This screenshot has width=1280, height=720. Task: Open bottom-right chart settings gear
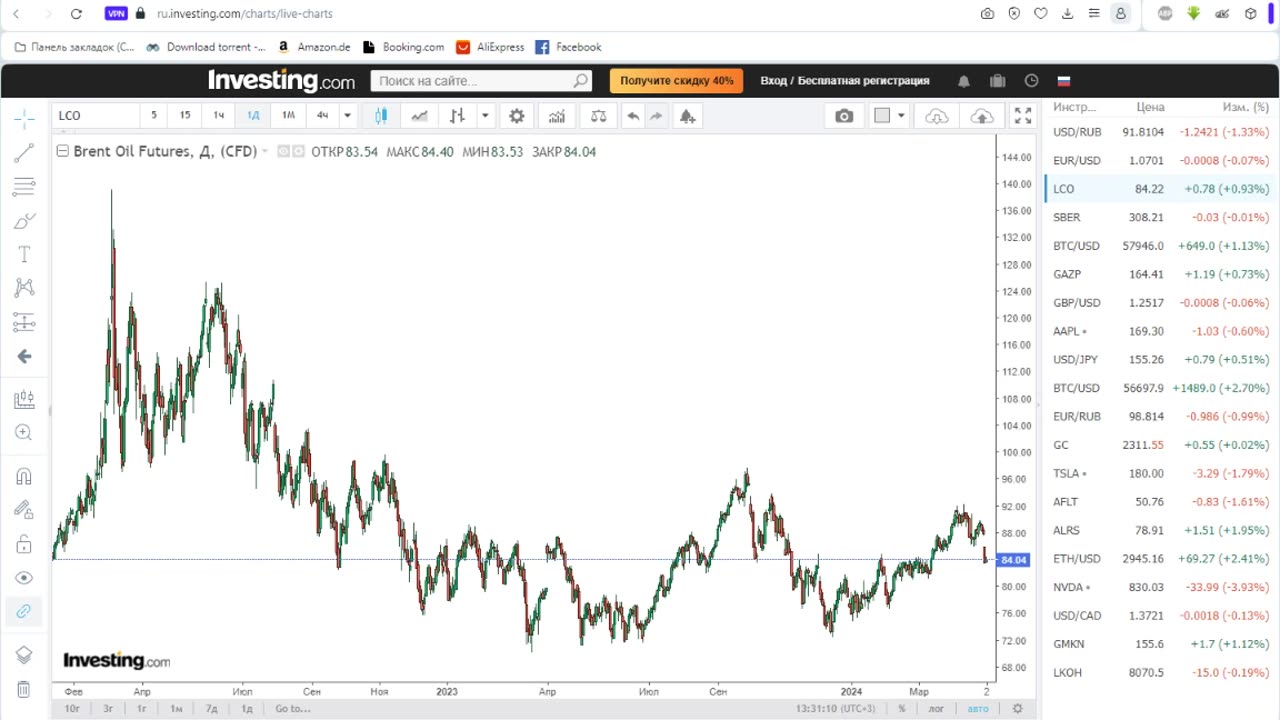1018,708
